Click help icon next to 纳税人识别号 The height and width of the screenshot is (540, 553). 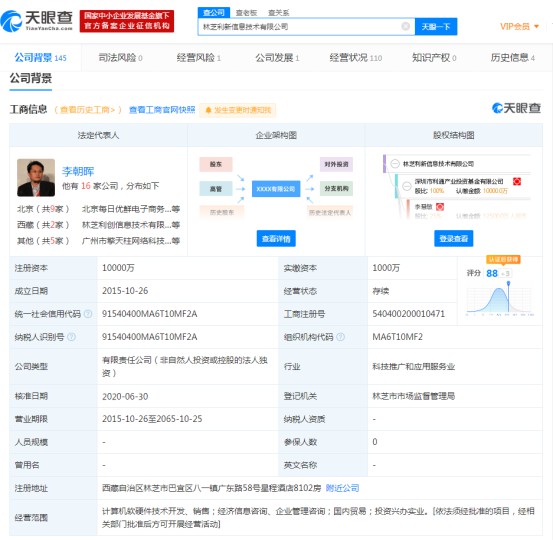[71, 337]
